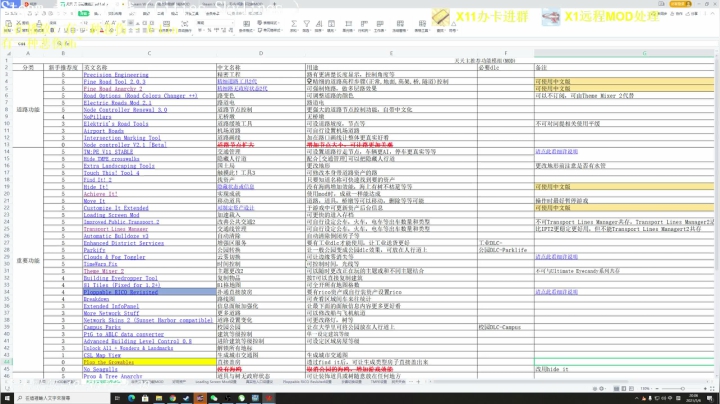
Task: Open WeChat from the taskbar
Action: coord(214,398)
